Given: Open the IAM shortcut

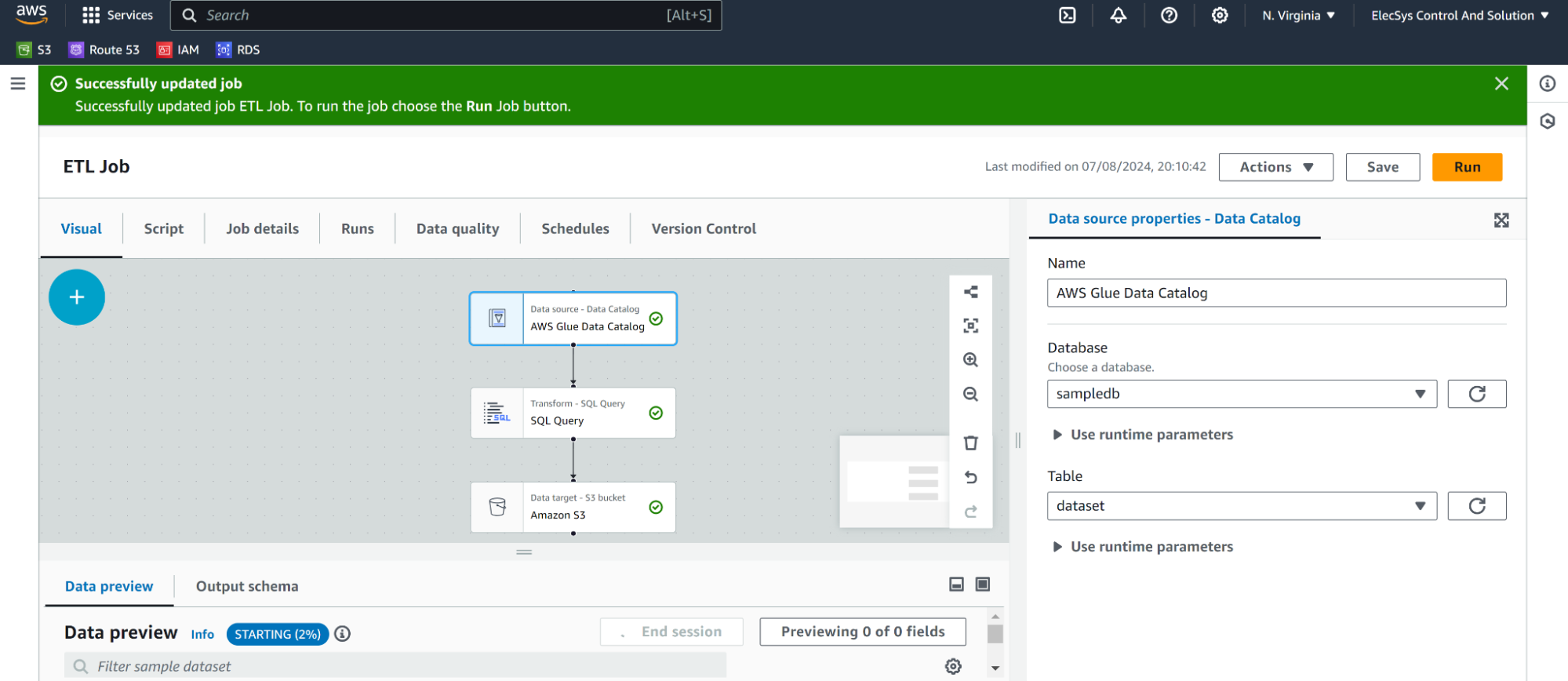Looking at the screenshot, I should (178, 49).
